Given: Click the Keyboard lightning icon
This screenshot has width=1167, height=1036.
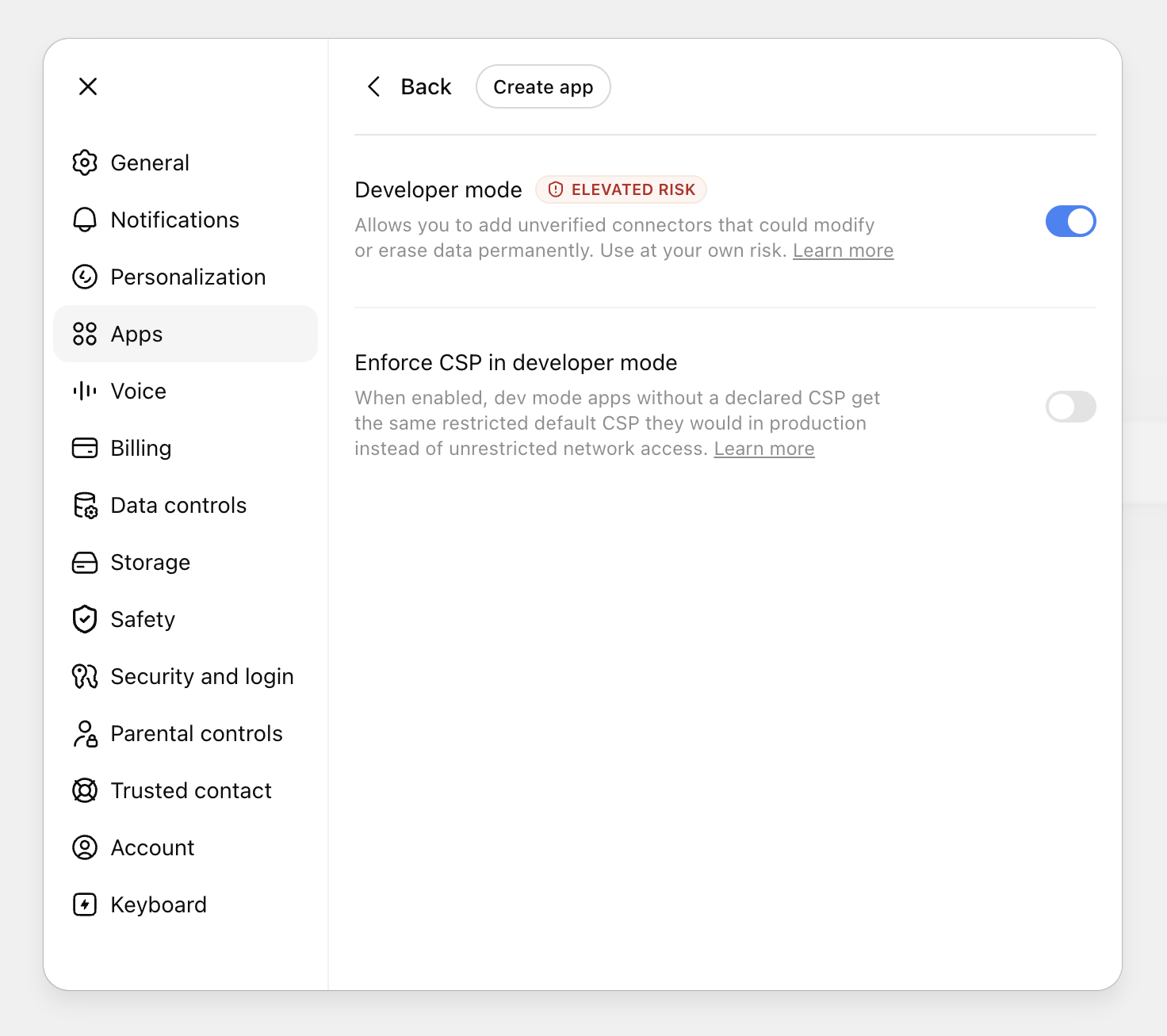Looking at the screenshot, I should point(85,904).
